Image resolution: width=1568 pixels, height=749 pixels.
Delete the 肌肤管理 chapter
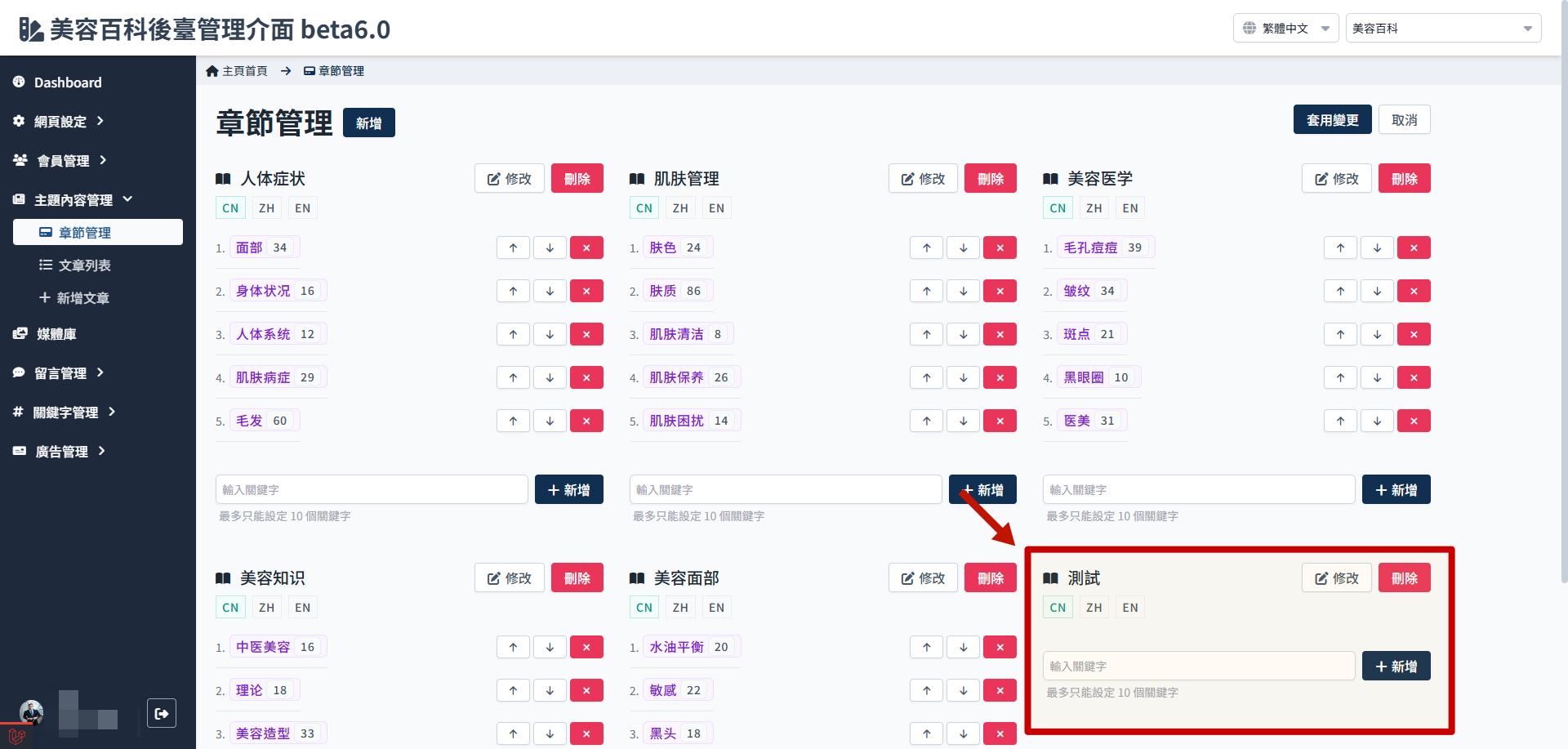point(991,178)
